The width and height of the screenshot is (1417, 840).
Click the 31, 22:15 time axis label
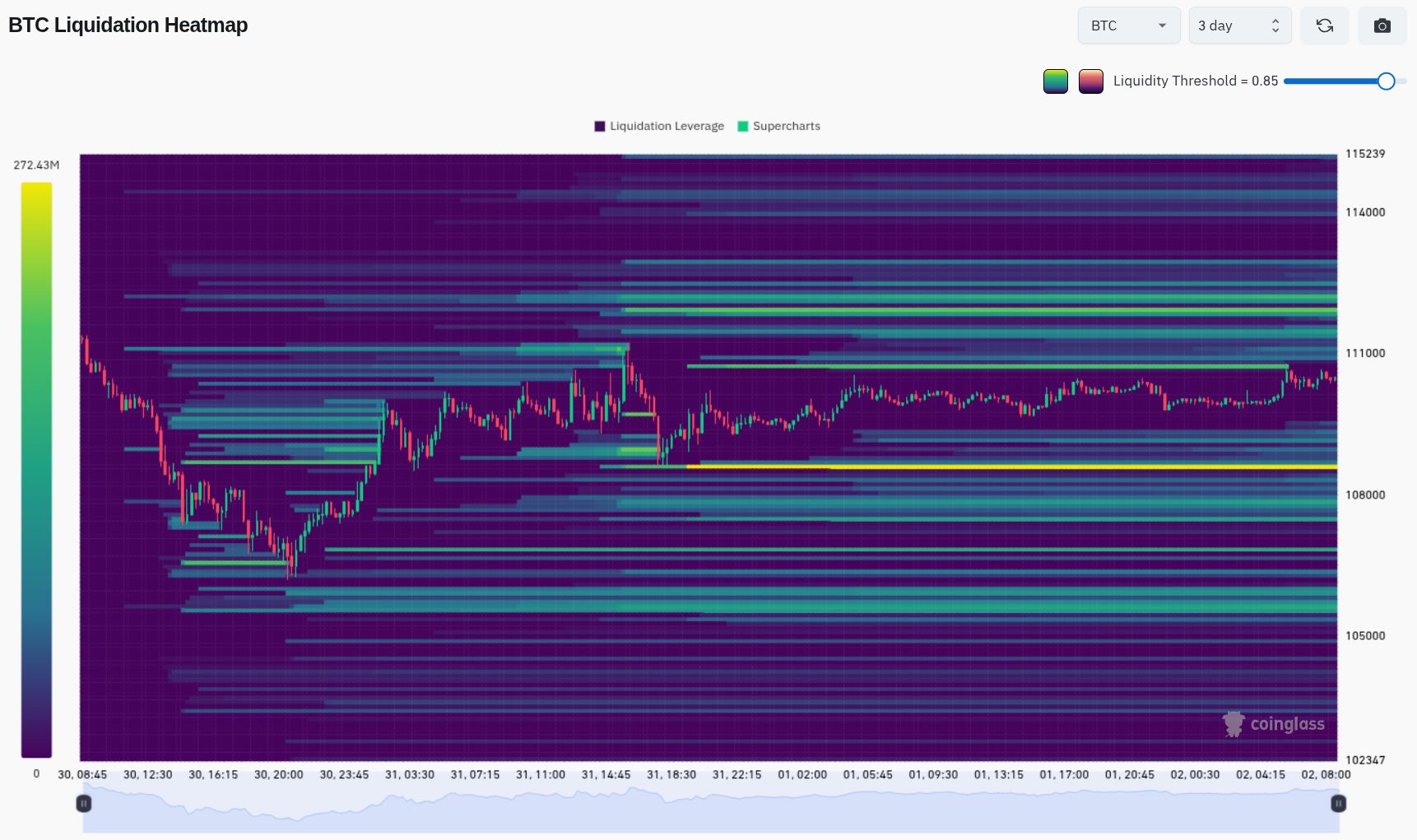[736, 774]
